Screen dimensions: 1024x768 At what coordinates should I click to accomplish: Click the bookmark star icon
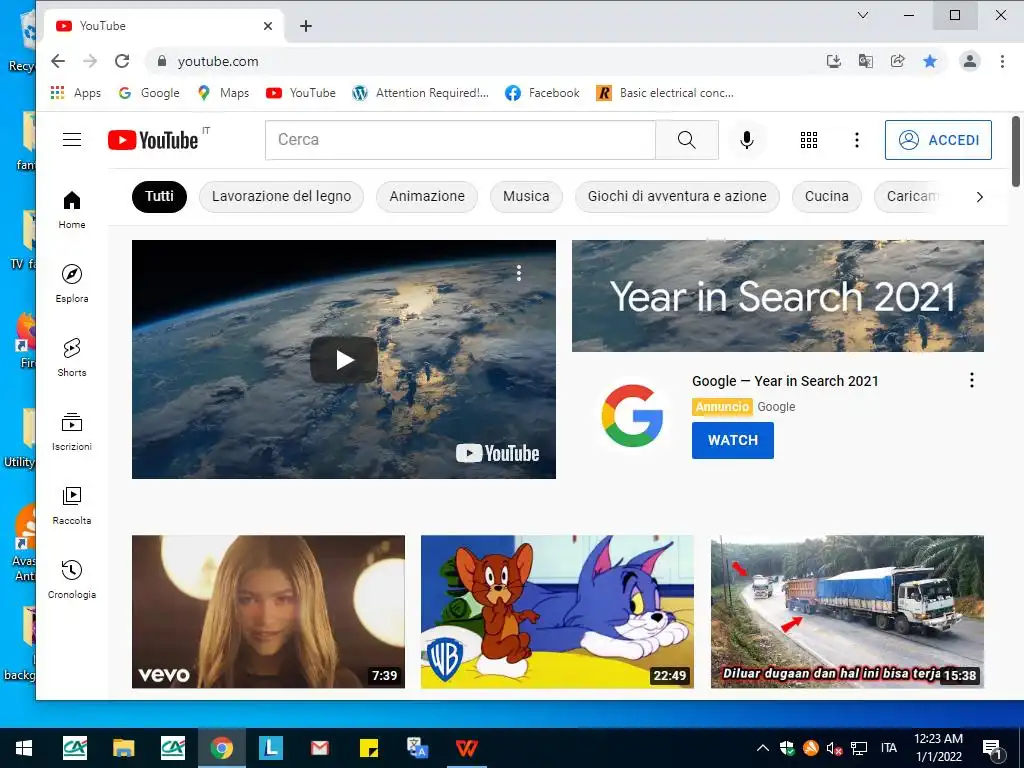(930, 61)
